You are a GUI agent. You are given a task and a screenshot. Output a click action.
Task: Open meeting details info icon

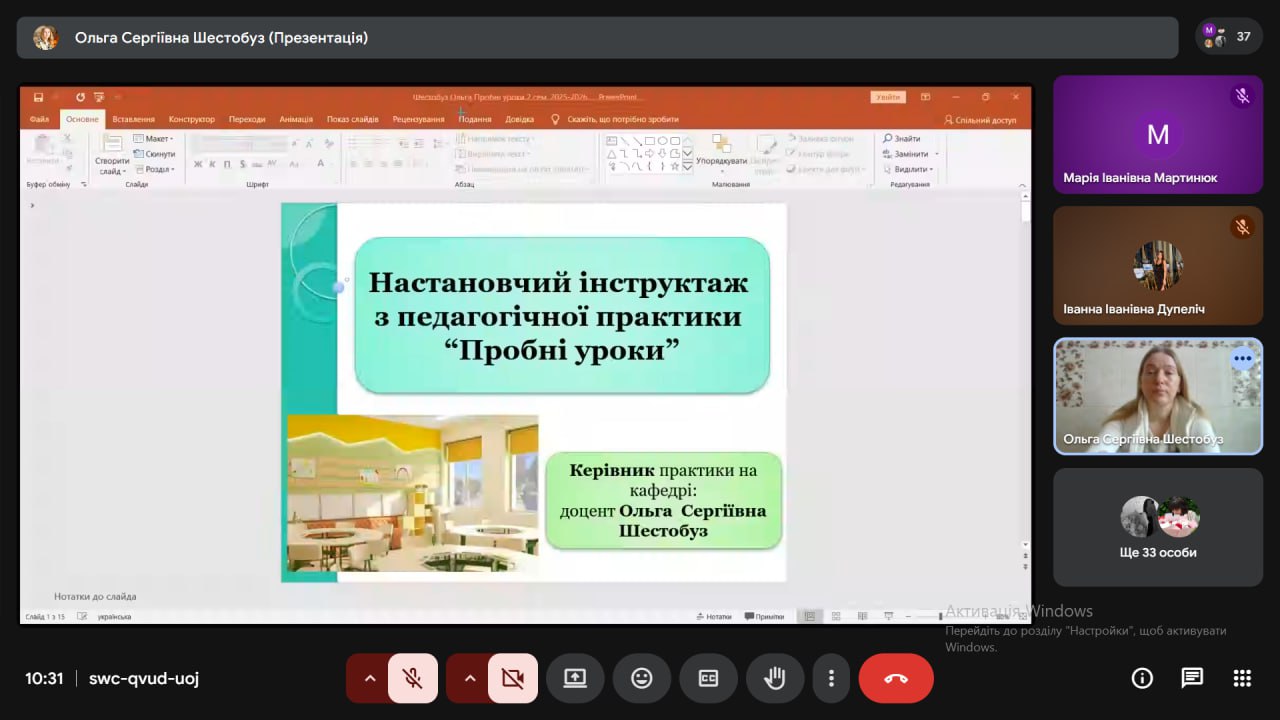(1142, 678)
